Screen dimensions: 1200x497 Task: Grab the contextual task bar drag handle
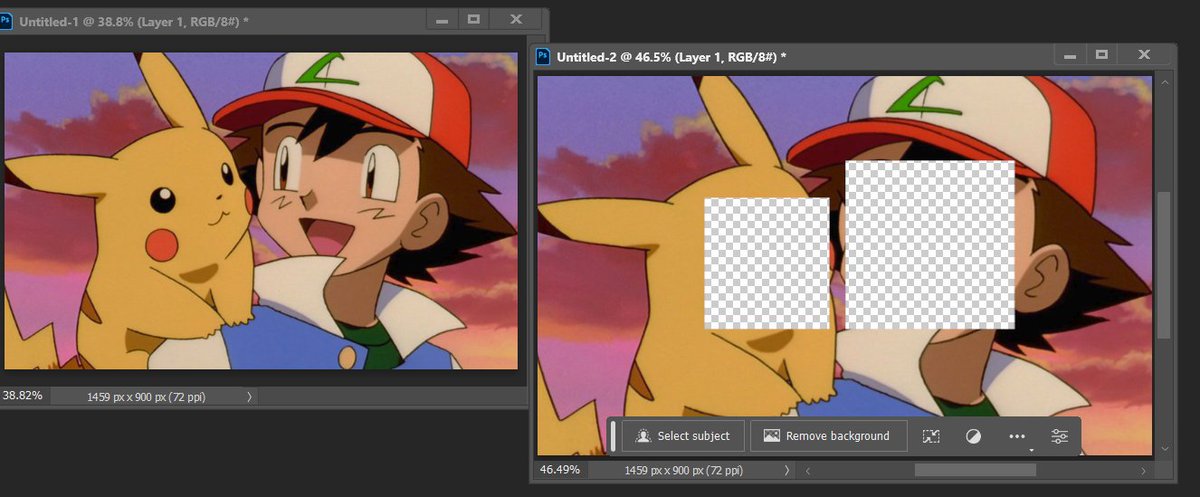(613, 436)
